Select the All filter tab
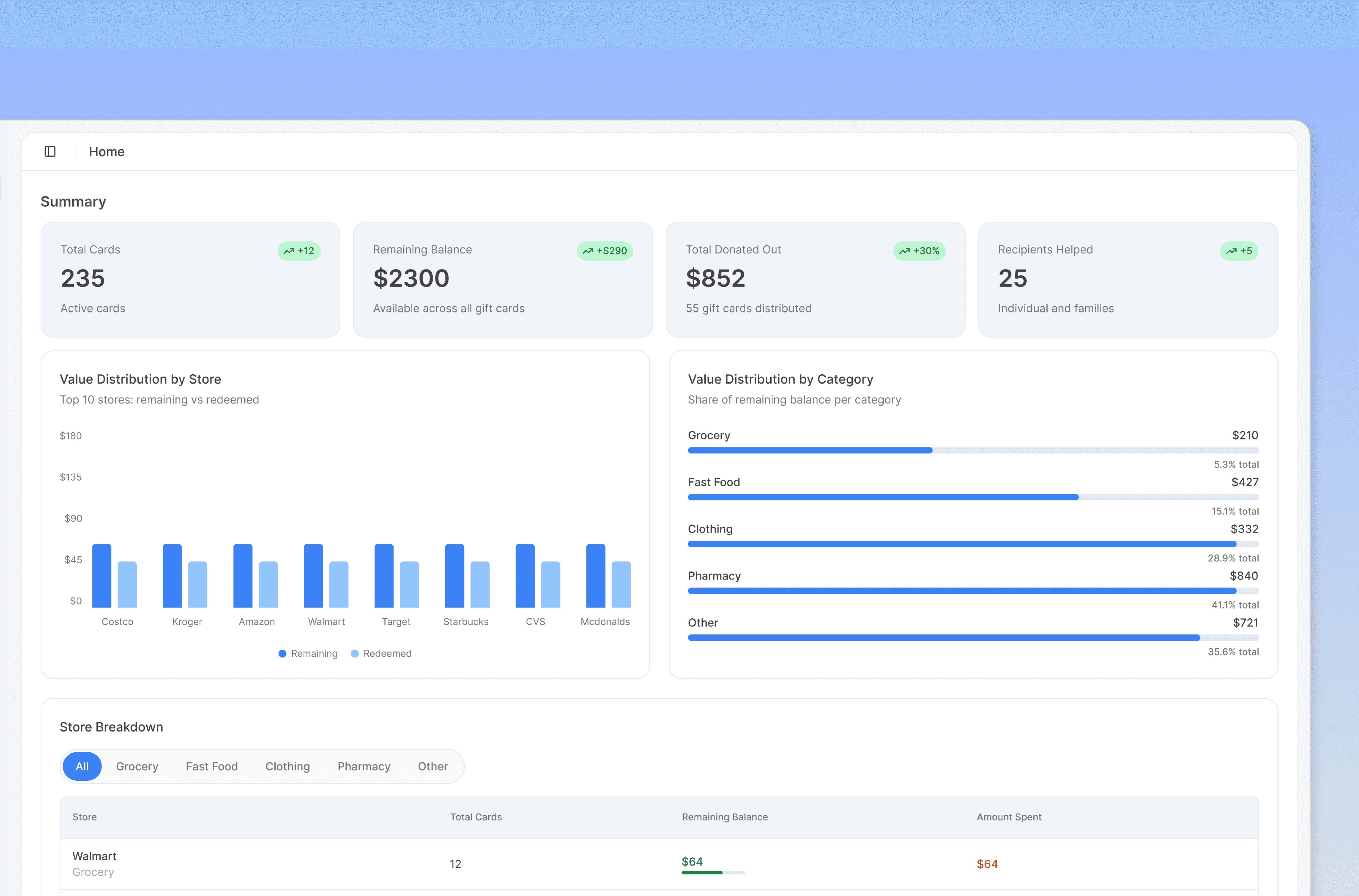The height and width of the screenshot is (896, 1359). [82, 766]
